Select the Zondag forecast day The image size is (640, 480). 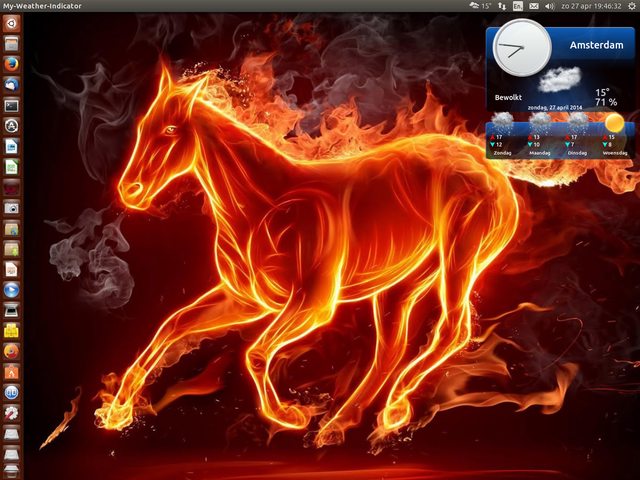502,153
